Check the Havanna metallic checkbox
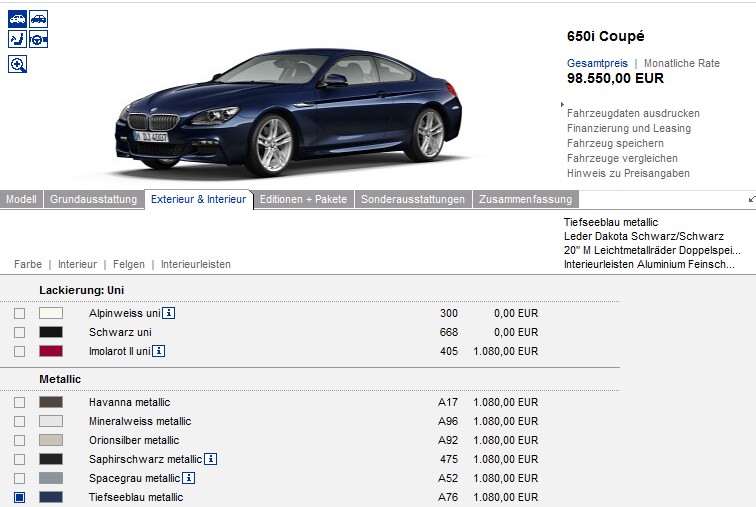756x507 pixels. pos(19,402)
